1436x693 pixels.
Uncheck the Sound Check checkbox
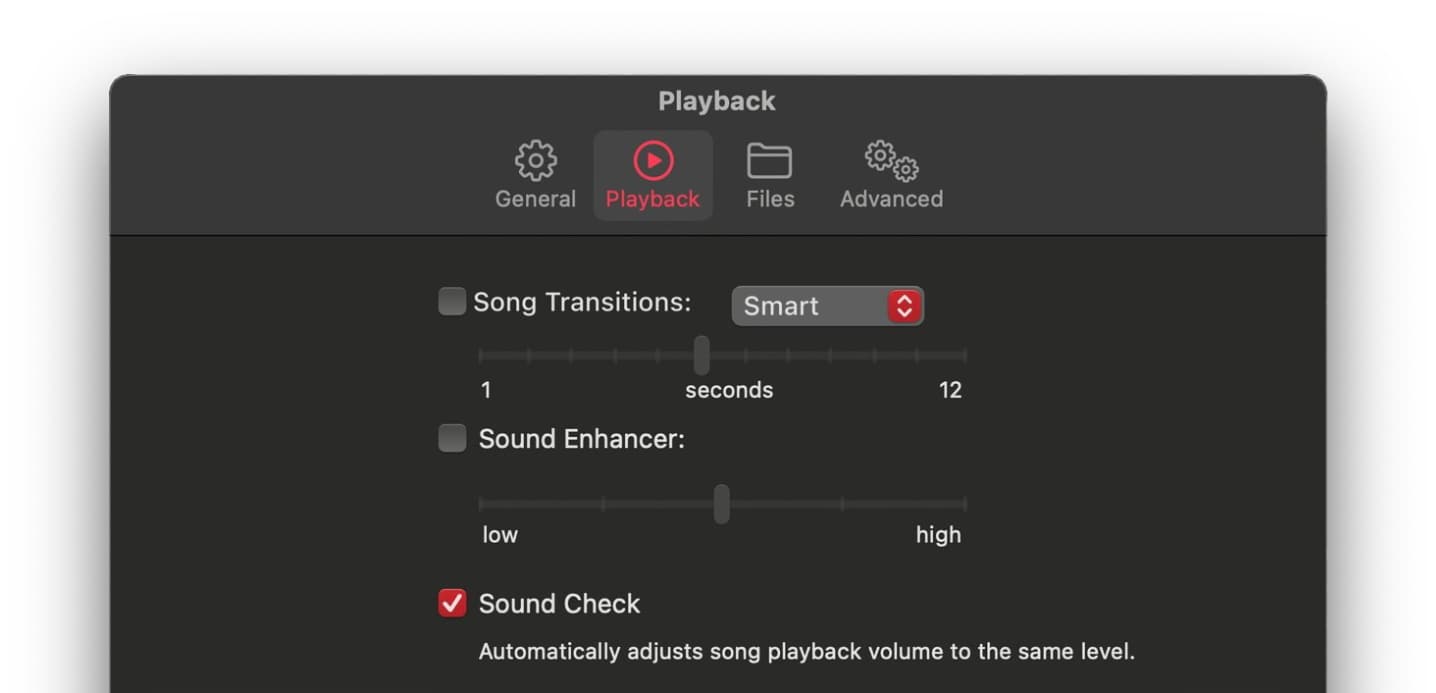(452, 603)
